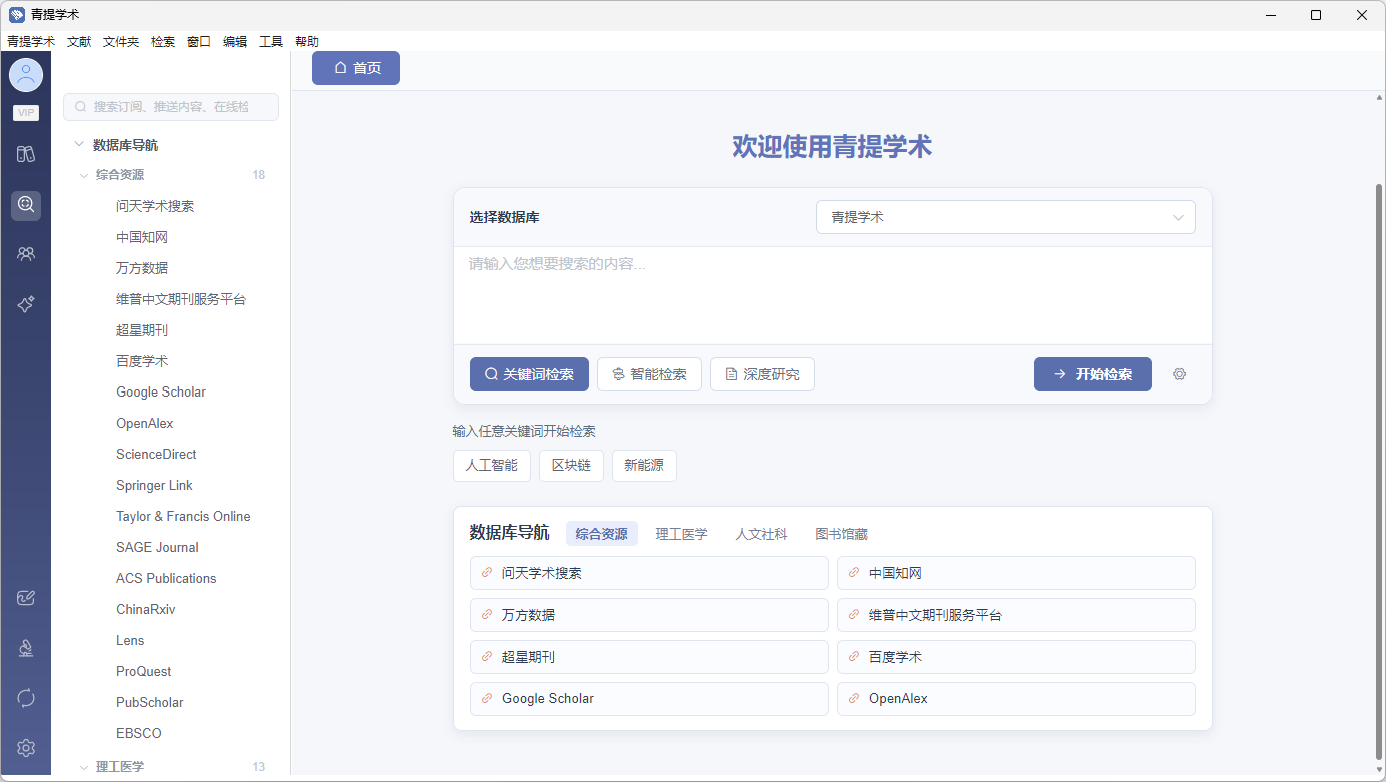
Task: Open the AI sparkle icon in sidebar
Action: (x=26, y=304)
